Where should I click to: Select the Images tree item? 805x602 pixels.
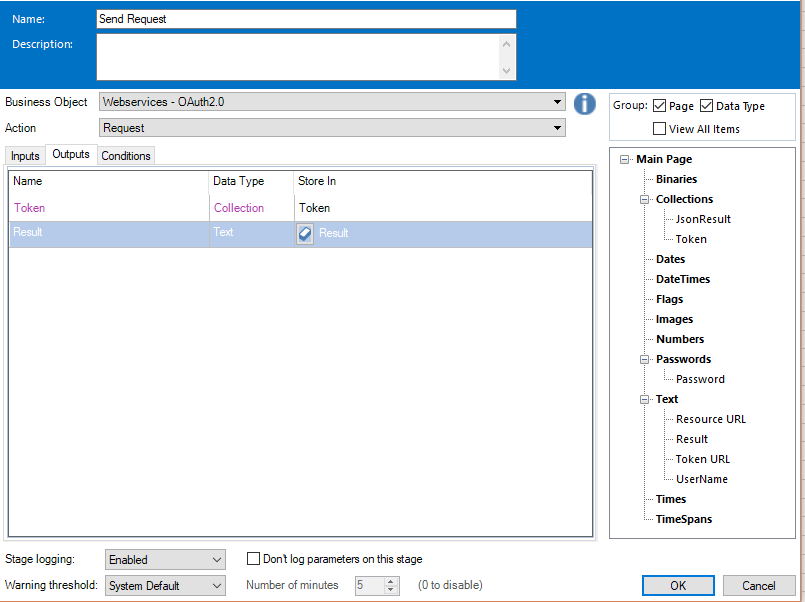point(674,319)
